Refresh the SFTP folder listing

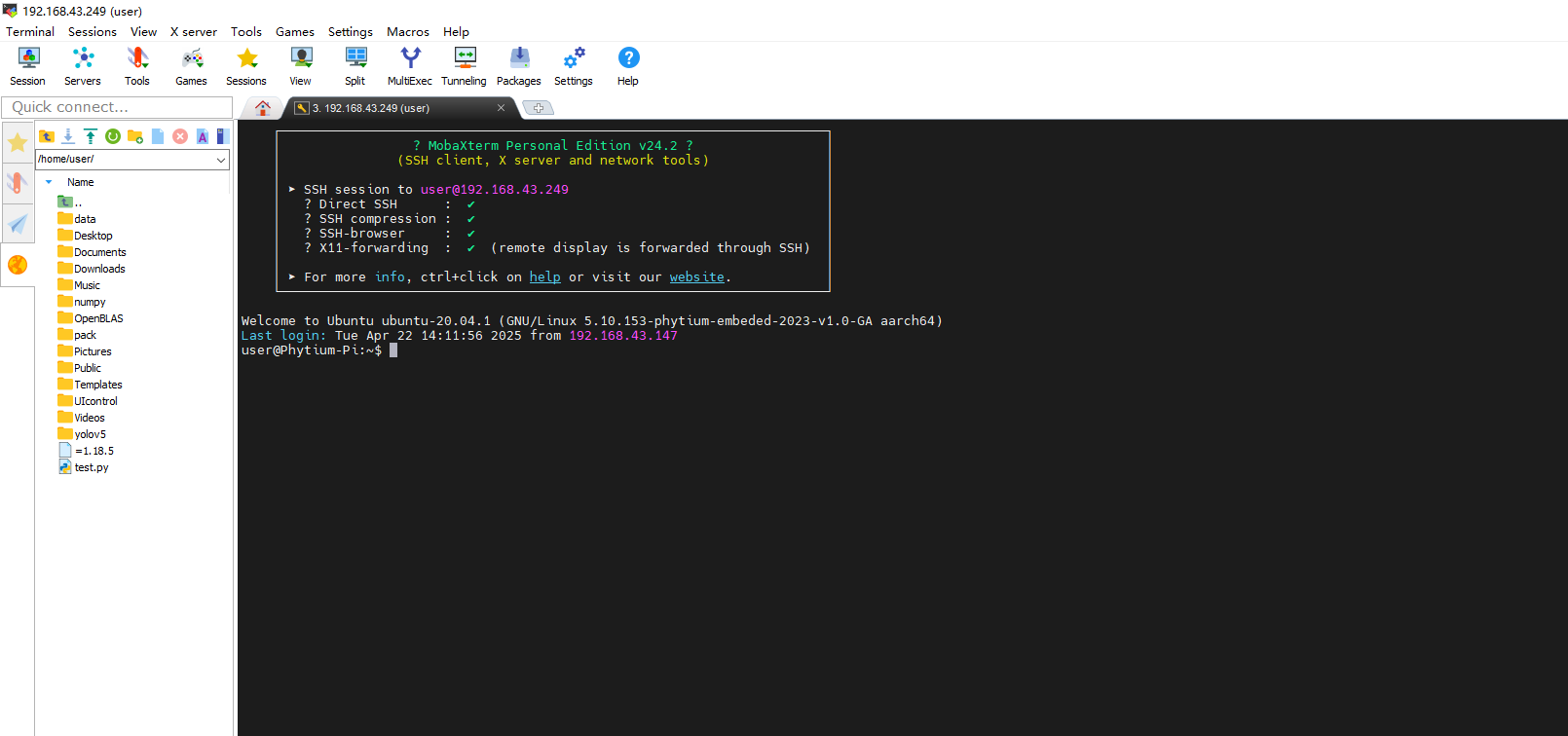point(113,136)
